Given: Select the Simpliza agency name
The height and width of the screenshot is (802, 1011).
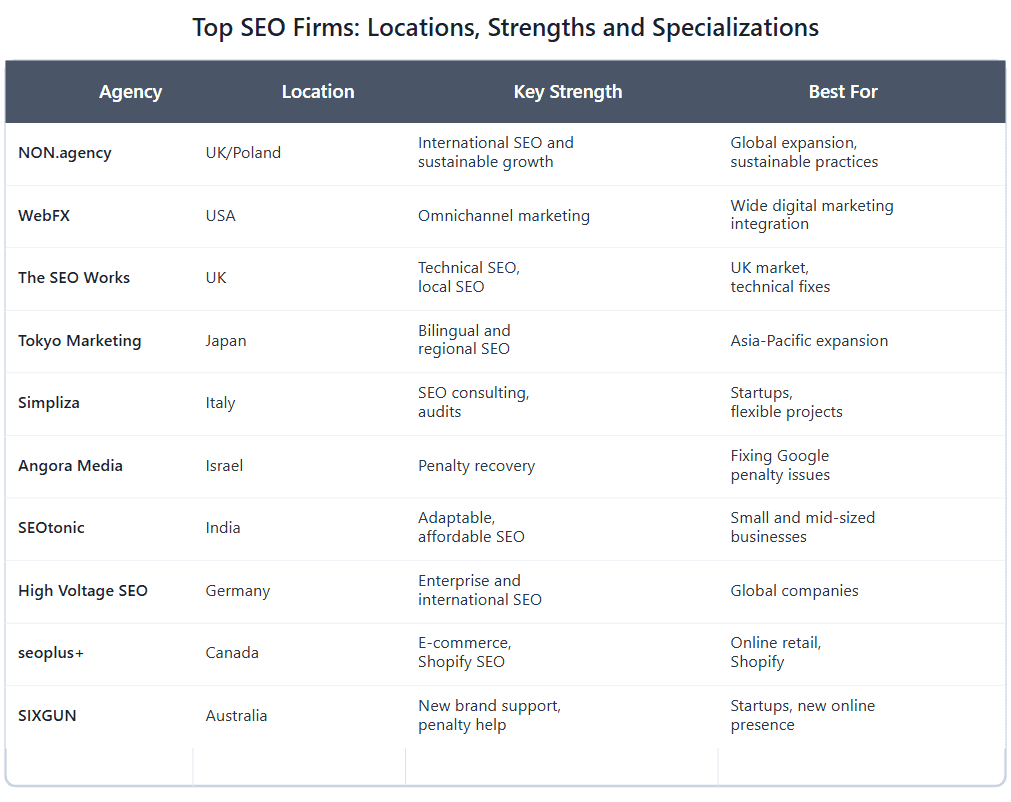Looking at the screenshot, I should [x=49, y=403].
